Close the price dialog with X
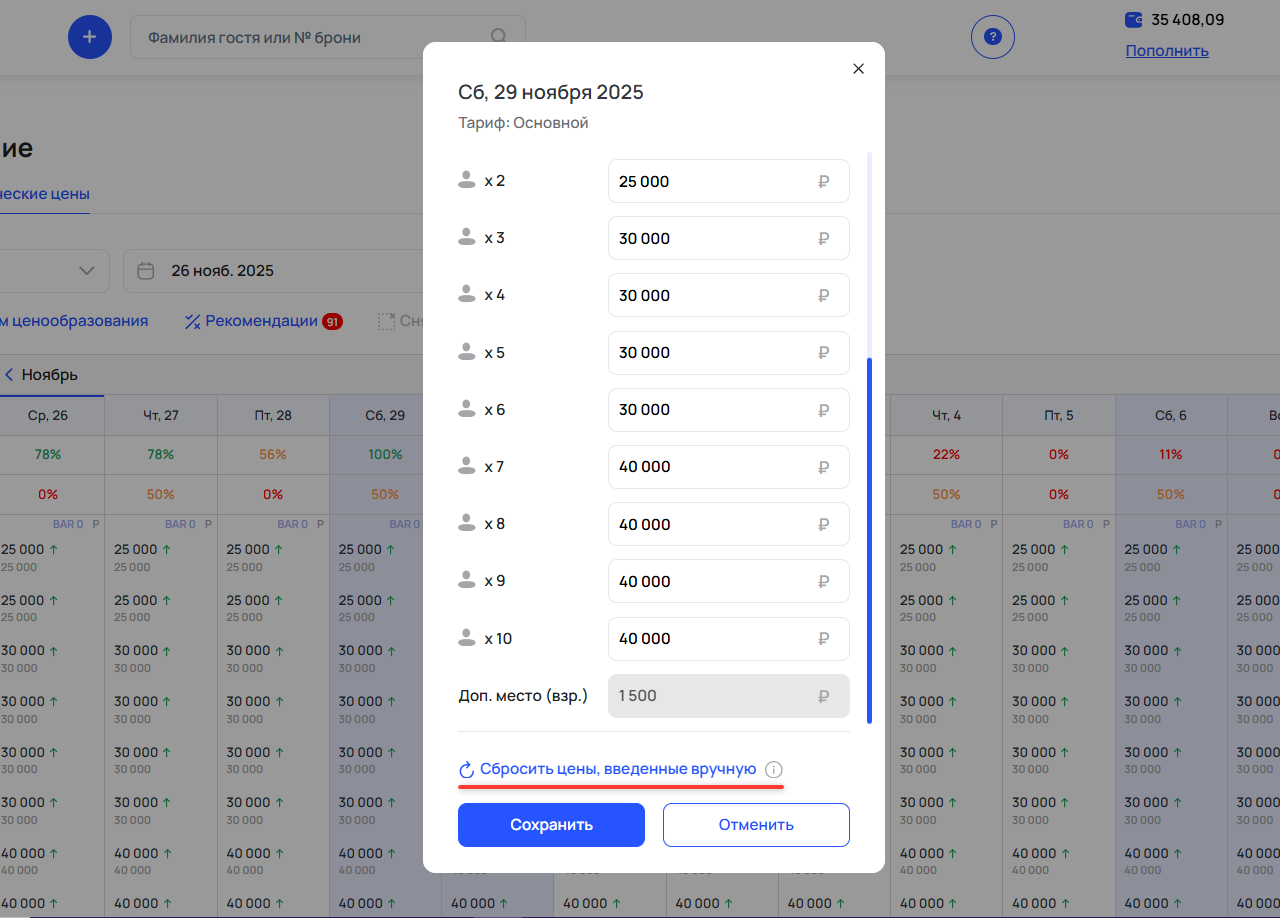This screenshot has width=1280, height=918. [858, 69]
